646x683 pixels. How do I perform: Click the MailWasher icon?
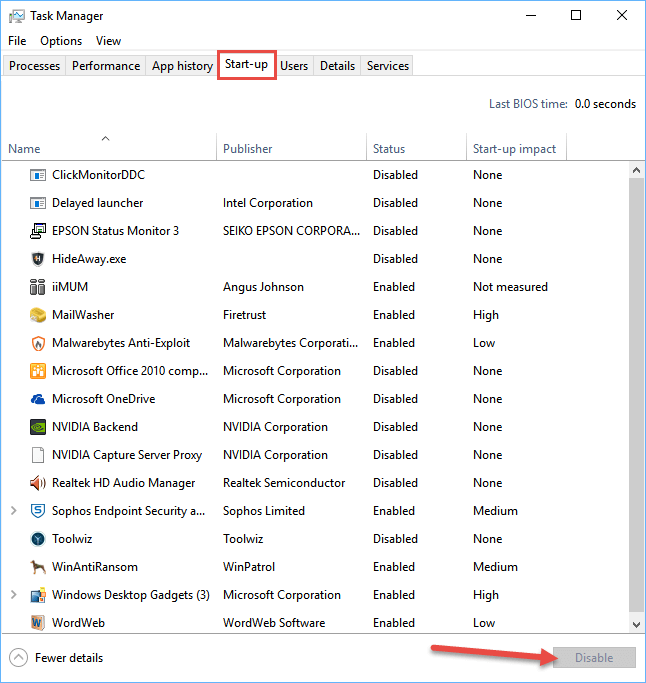[x=38, y=315]
